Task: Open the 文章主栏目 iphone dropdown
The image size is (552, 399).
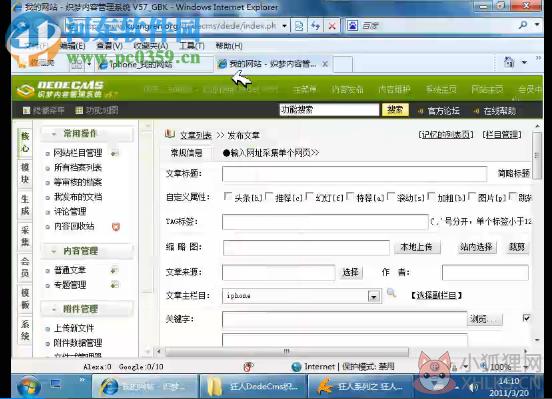Action: 373,296
